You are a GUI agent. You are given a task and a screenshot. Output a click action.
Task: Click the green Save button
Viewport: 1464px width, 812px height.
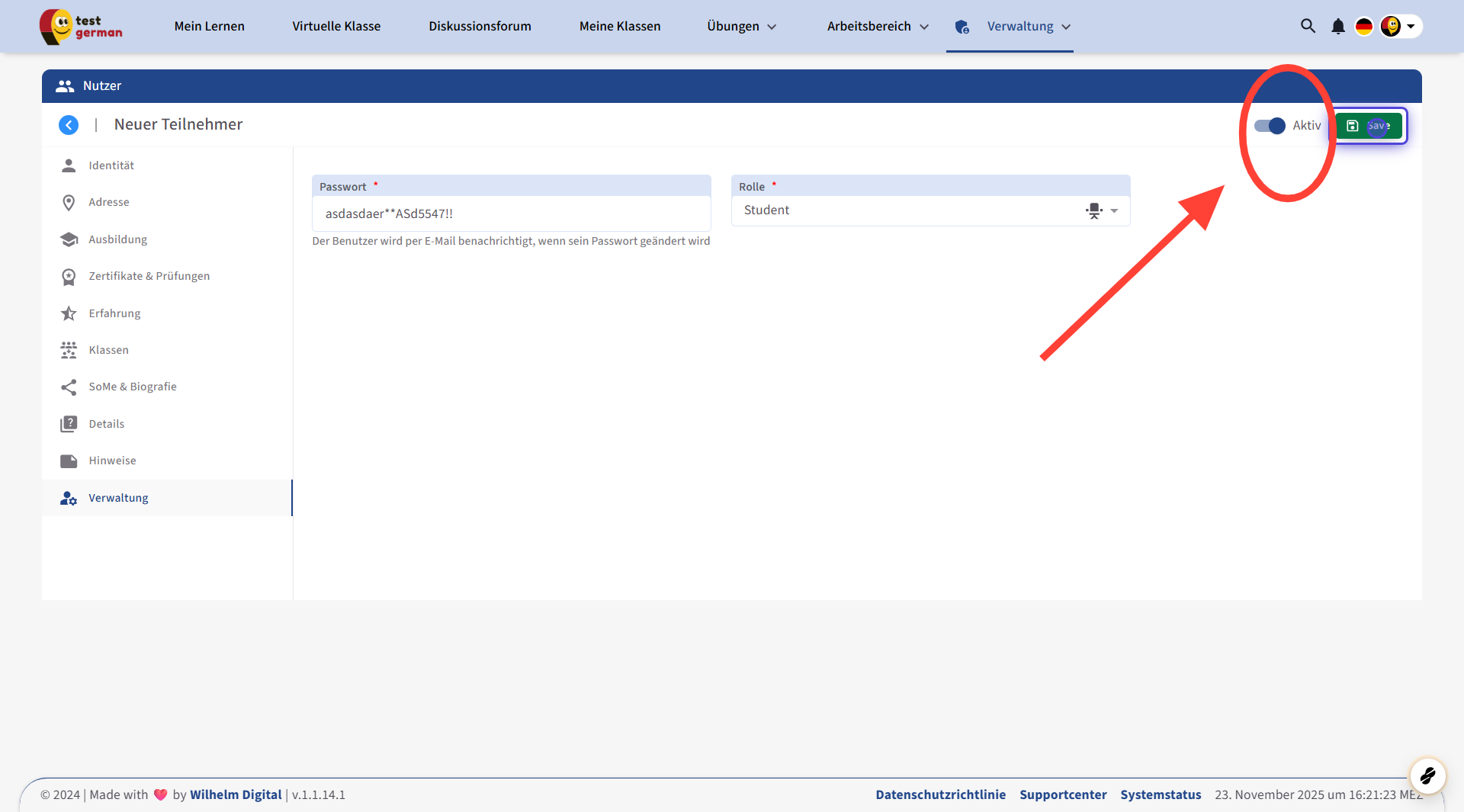(x=1369, y=126)
